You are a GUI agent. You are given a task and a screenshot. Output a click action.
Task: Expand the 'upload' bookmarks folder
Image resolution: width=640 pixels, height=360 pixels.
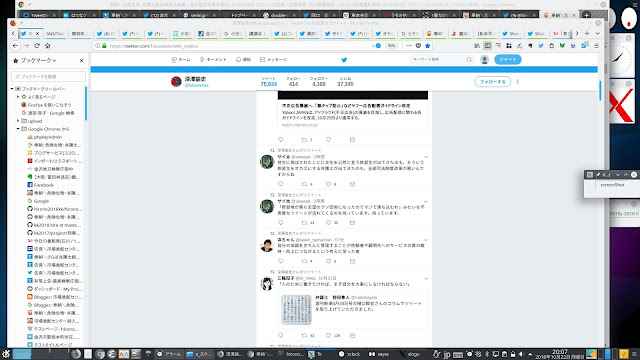[18, 121]
